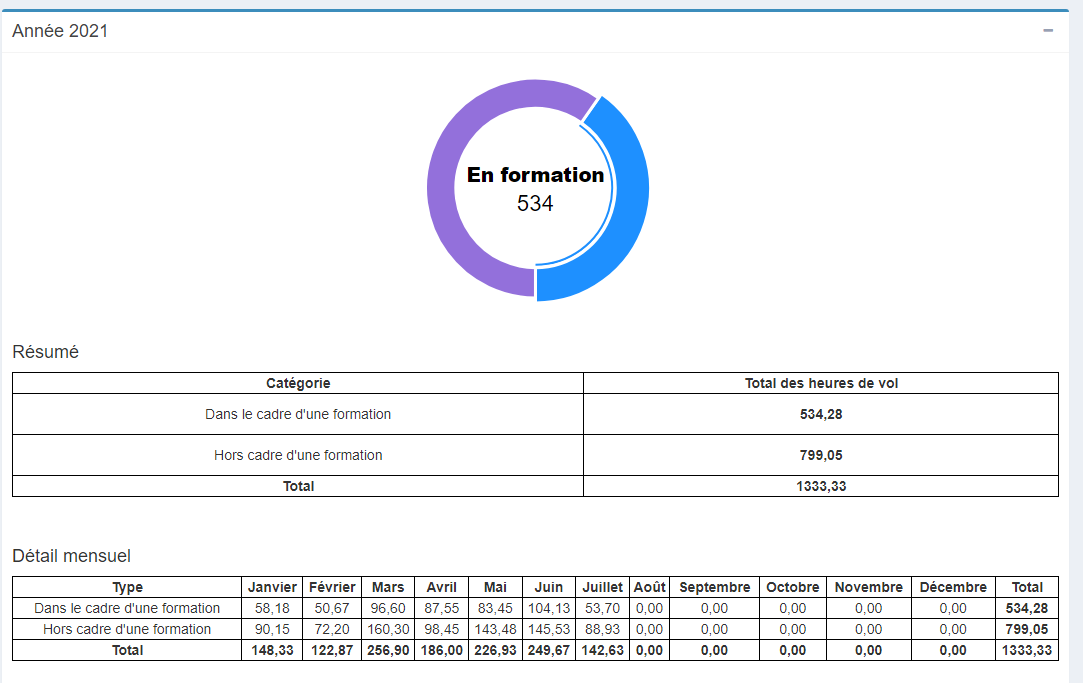1083x683 pixels.
Task: Click the Décembre column header
Action: [953, 587]
